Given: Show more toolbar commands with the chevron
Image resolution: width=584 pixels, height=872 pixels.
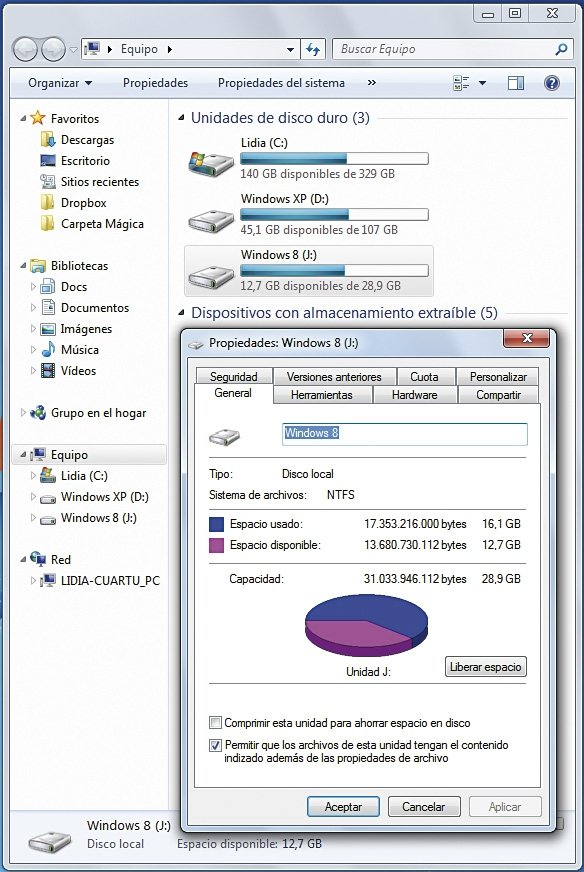Looking at the screenshot, I should pyautogui.click(x=372, y=83).
